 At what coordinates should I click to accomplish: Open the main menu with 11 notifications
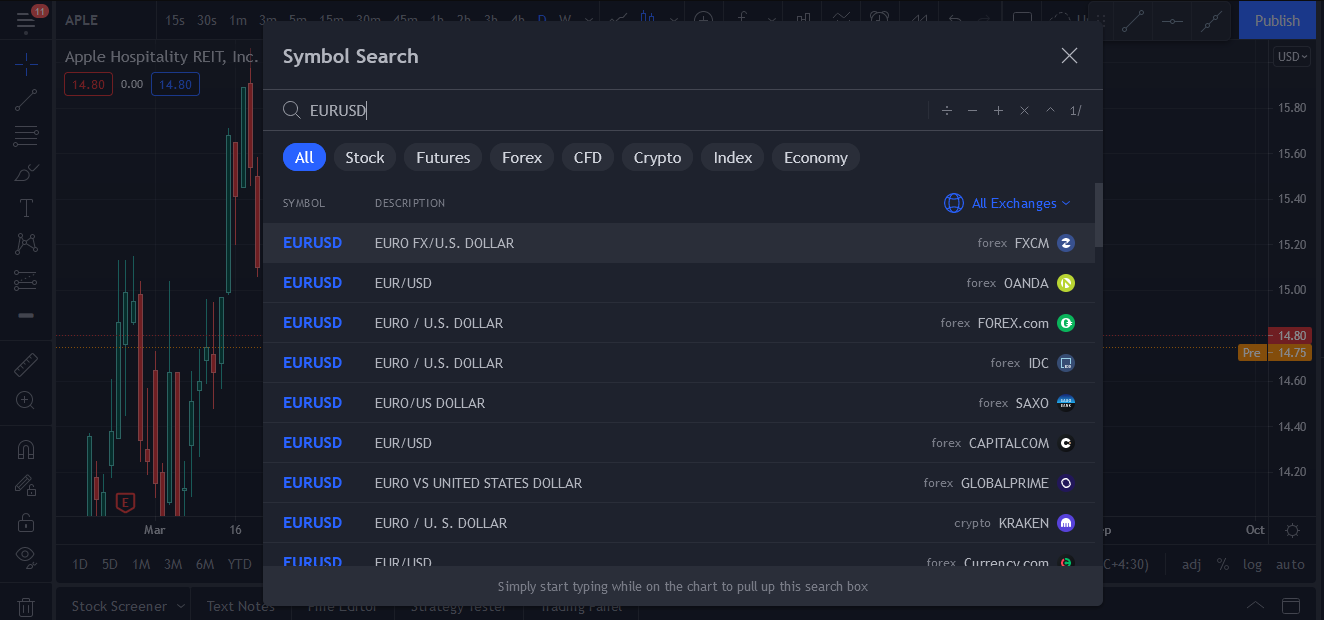(26, 20)
